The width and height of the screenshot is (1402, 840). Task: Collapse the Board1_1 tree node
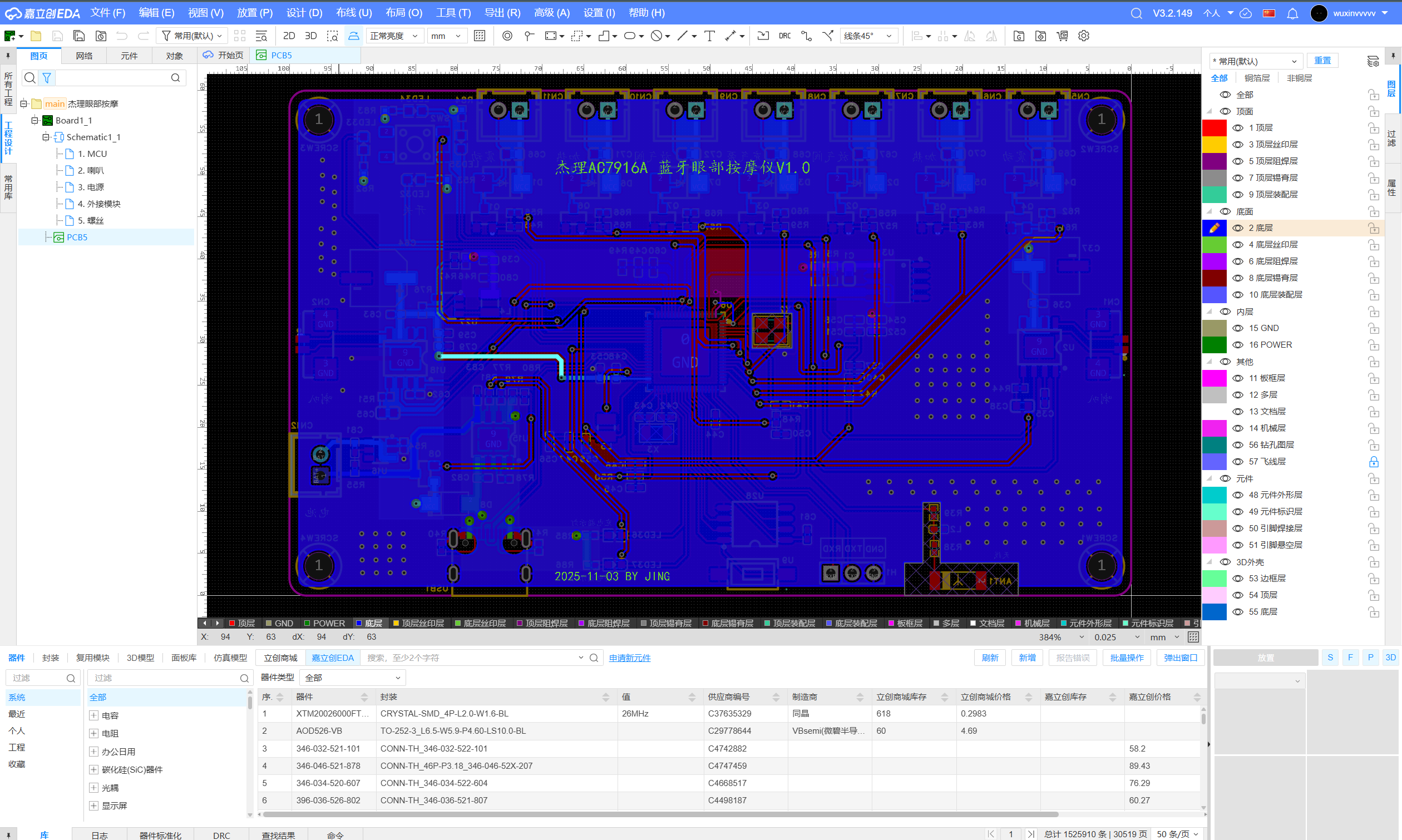point(35,120)
